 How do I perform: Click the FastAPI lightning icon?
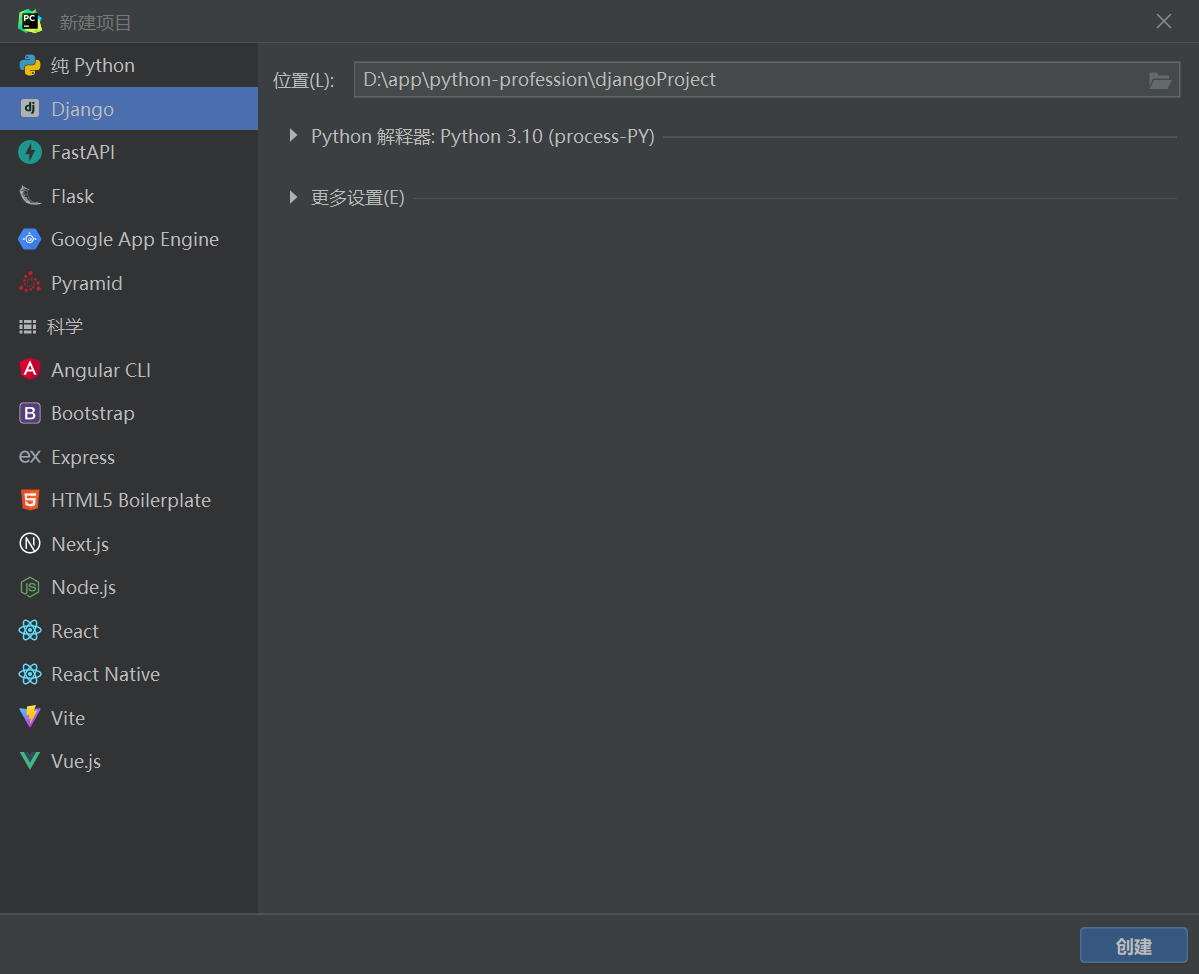point(30,152)
